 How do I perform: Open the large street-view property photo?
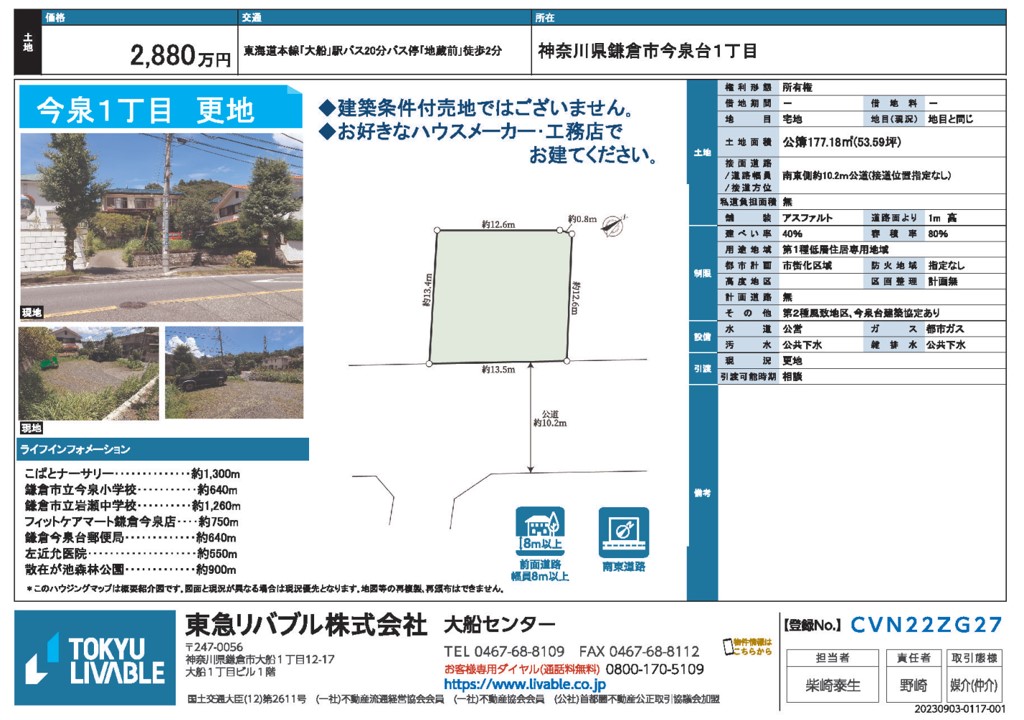pyautogui.click(x=160, y=225)
